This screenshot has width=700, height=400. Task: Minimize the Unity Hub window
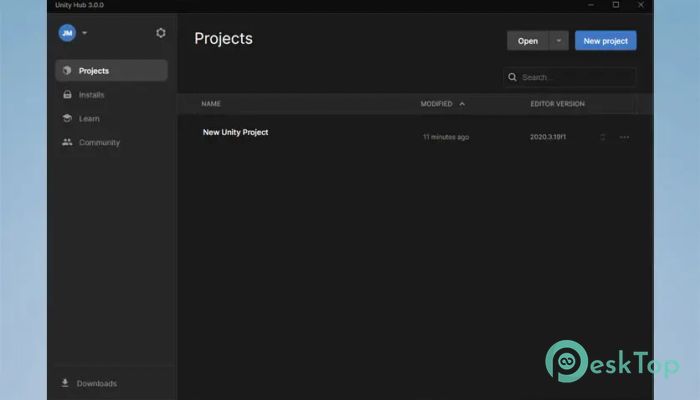(x=591, y=5)
